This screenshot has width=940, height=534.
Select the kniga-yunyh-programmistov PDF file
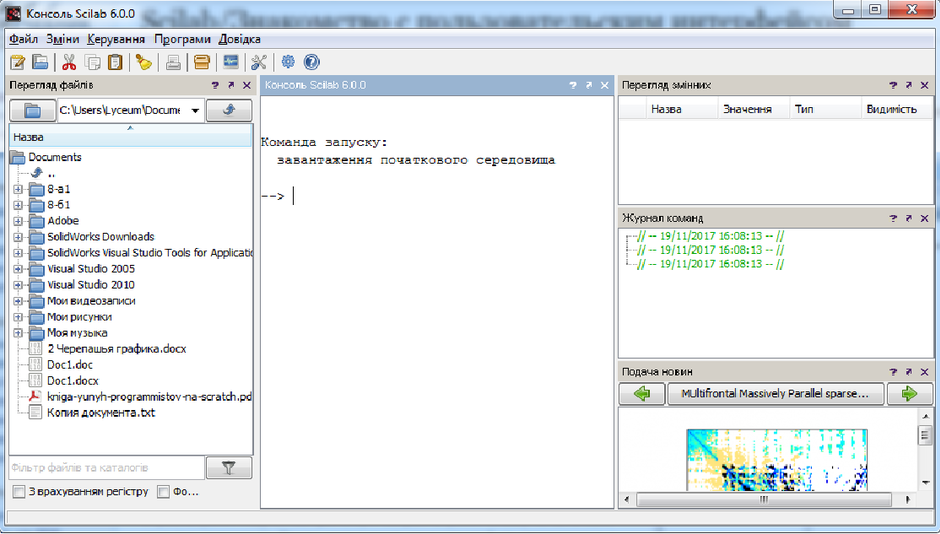point(149,397)
